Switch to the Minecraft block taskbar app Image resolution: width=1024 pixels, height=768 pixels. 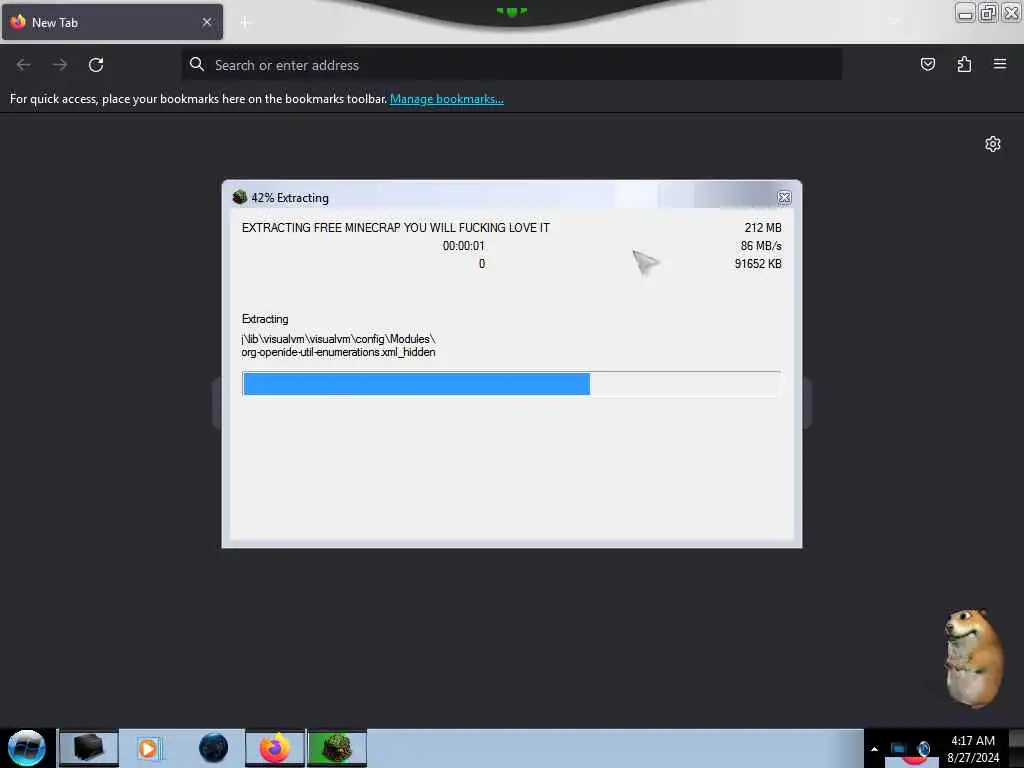[x=337, y=748]
